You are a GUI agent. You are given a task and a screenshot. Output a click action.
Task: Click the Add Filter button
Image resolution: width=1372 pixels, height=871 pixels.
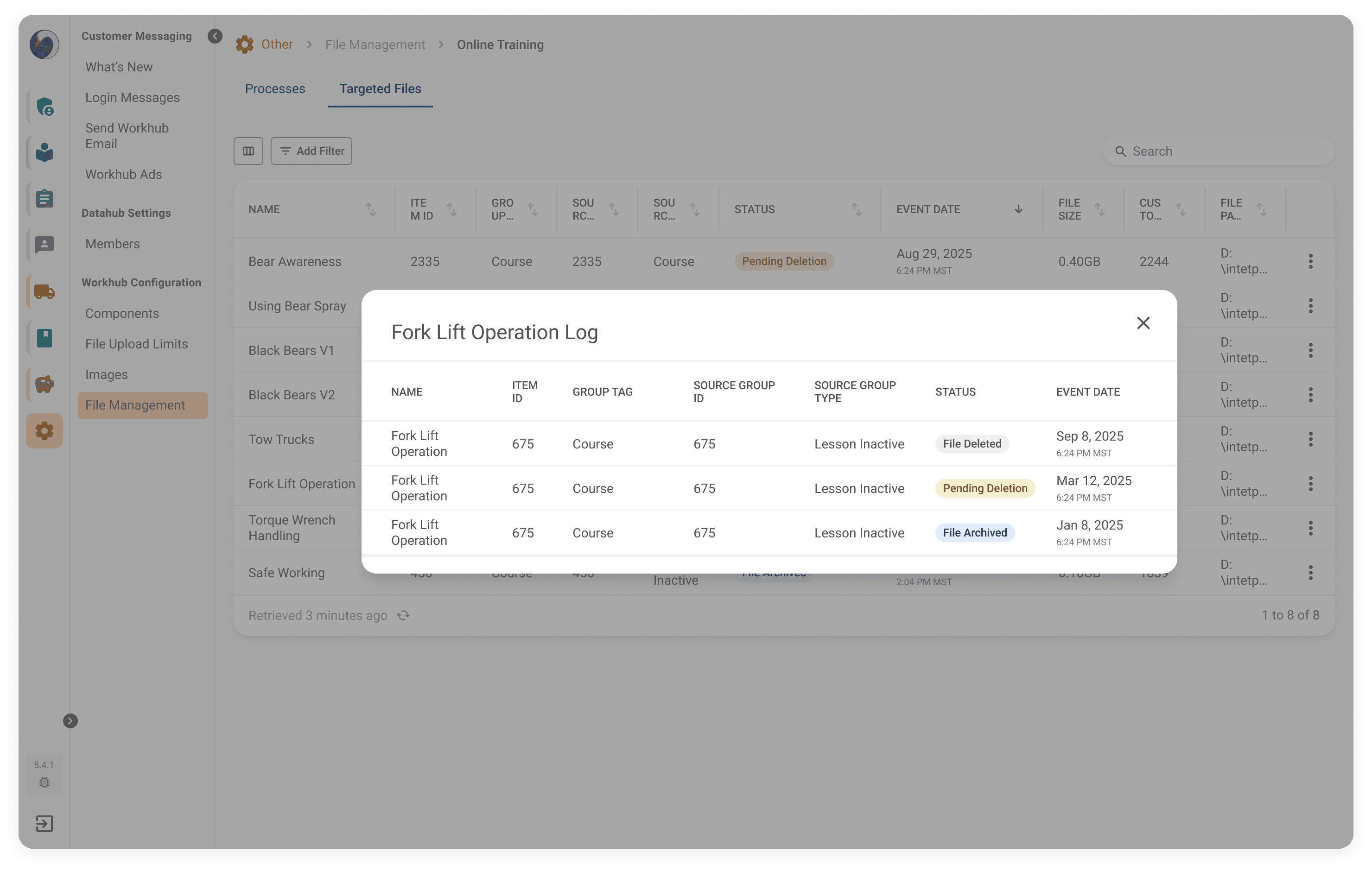tap(311, 151)
